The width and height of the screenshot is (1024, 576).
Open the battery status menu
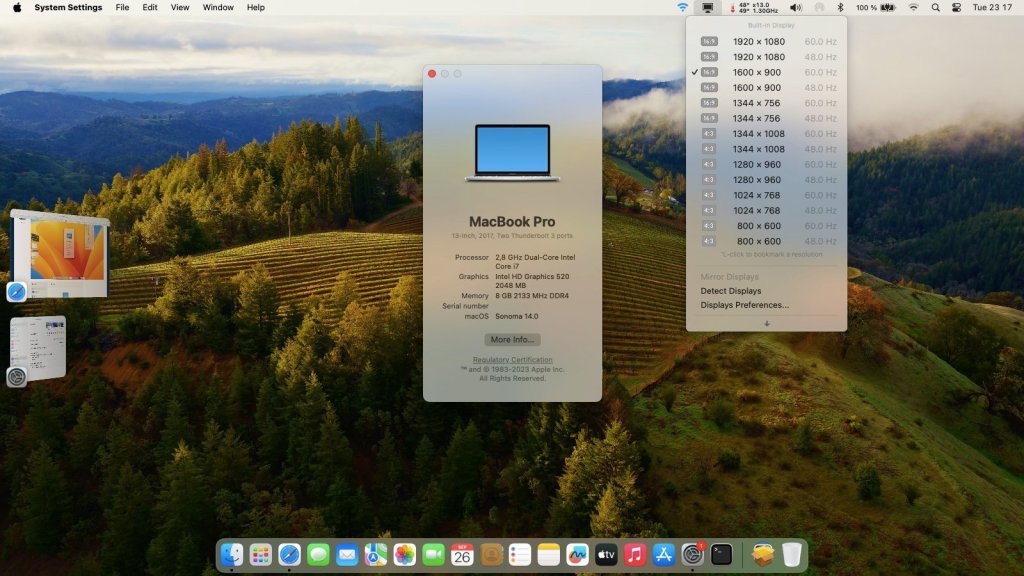[886, 7]
